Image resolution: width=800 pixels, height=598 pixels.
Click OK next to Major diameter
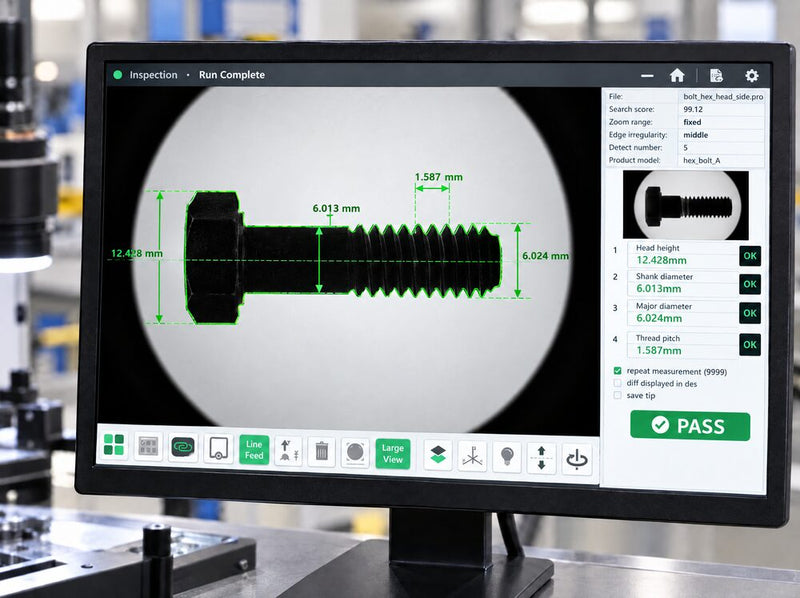pyautogui.click(x=750, y=313)
